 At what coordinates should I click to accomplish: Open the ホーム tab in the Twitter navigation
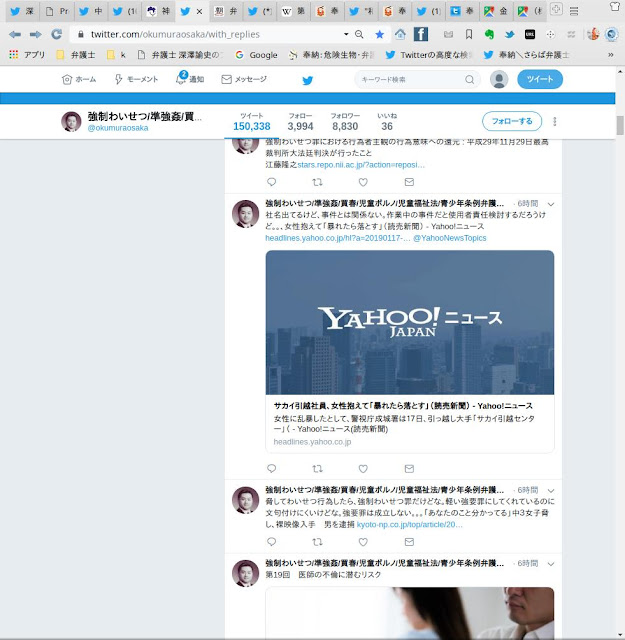(x=79, y=79)
